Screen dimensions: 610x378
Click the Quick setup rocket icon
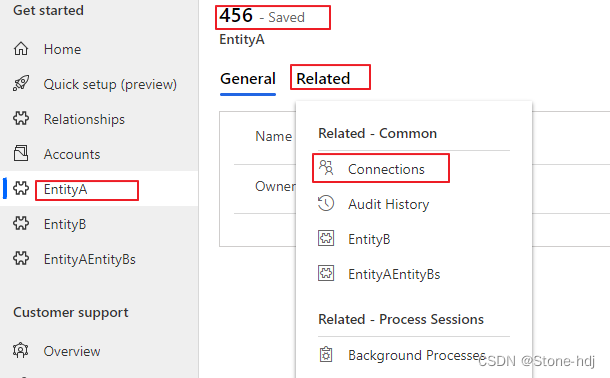pos(21,83)
